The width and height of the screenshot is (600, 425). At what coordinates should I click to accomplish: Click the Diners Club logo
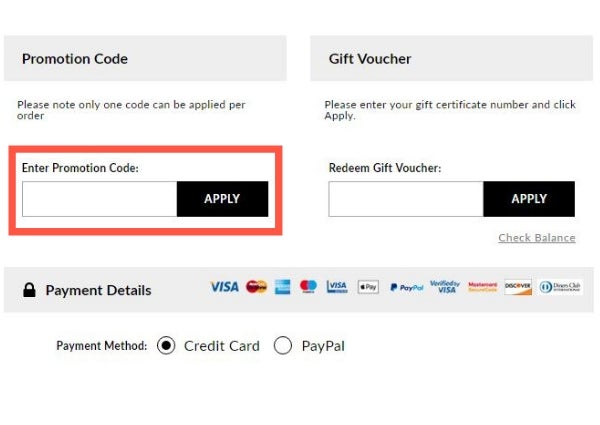click(x=561, y=287)
